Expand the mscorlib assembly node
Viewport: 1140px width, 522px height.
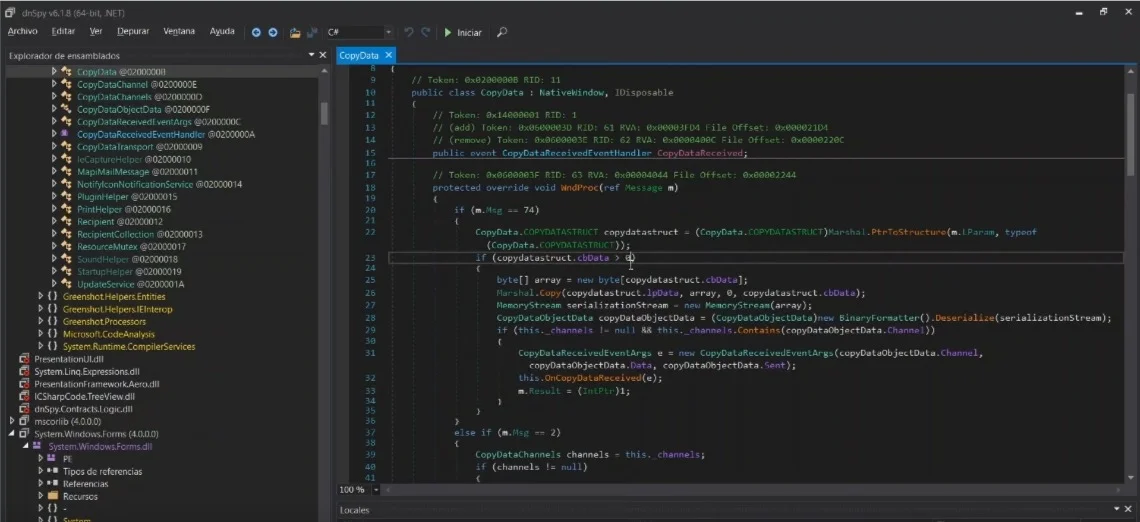(x=13, y=421)
